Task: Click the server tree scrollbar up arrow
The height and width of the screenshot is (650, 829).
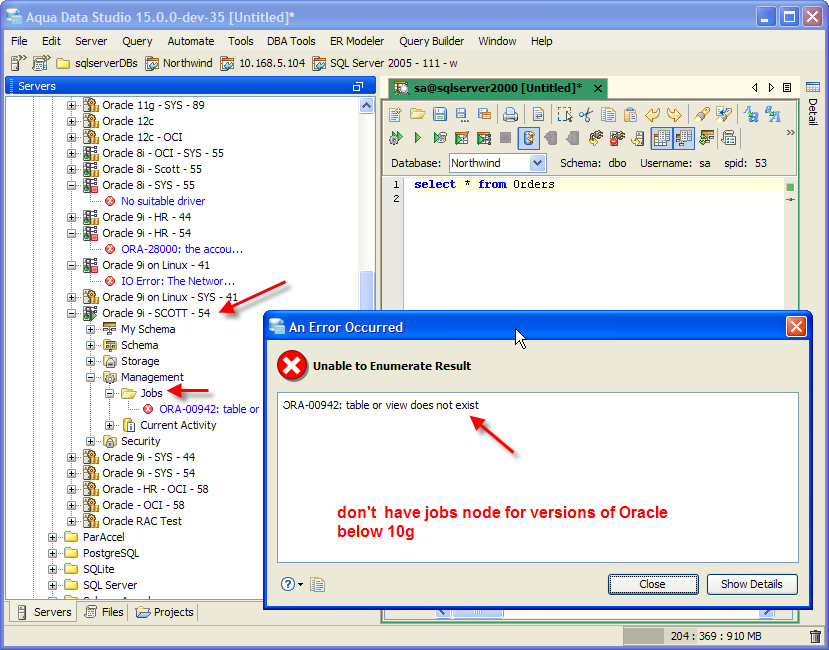Action: click(x=366, y=105)
